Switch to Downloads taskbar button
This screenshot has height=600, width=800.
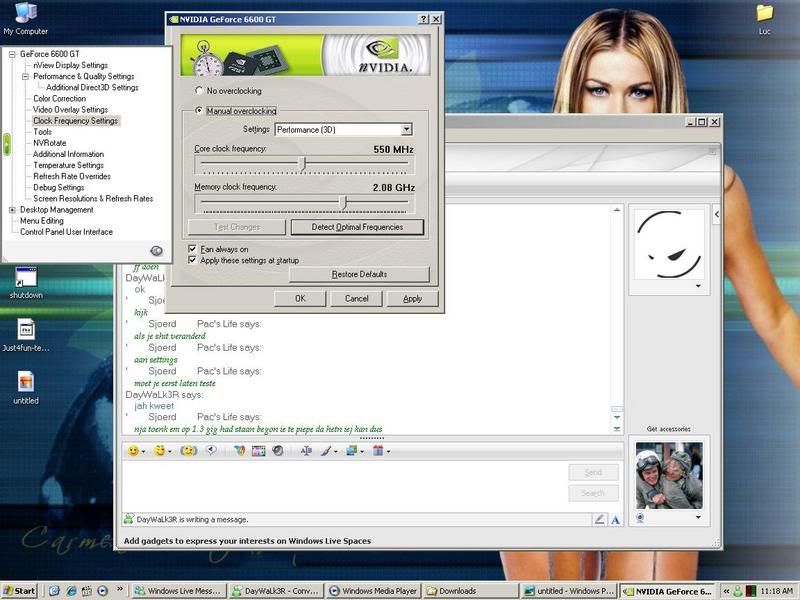pos(470,591)
